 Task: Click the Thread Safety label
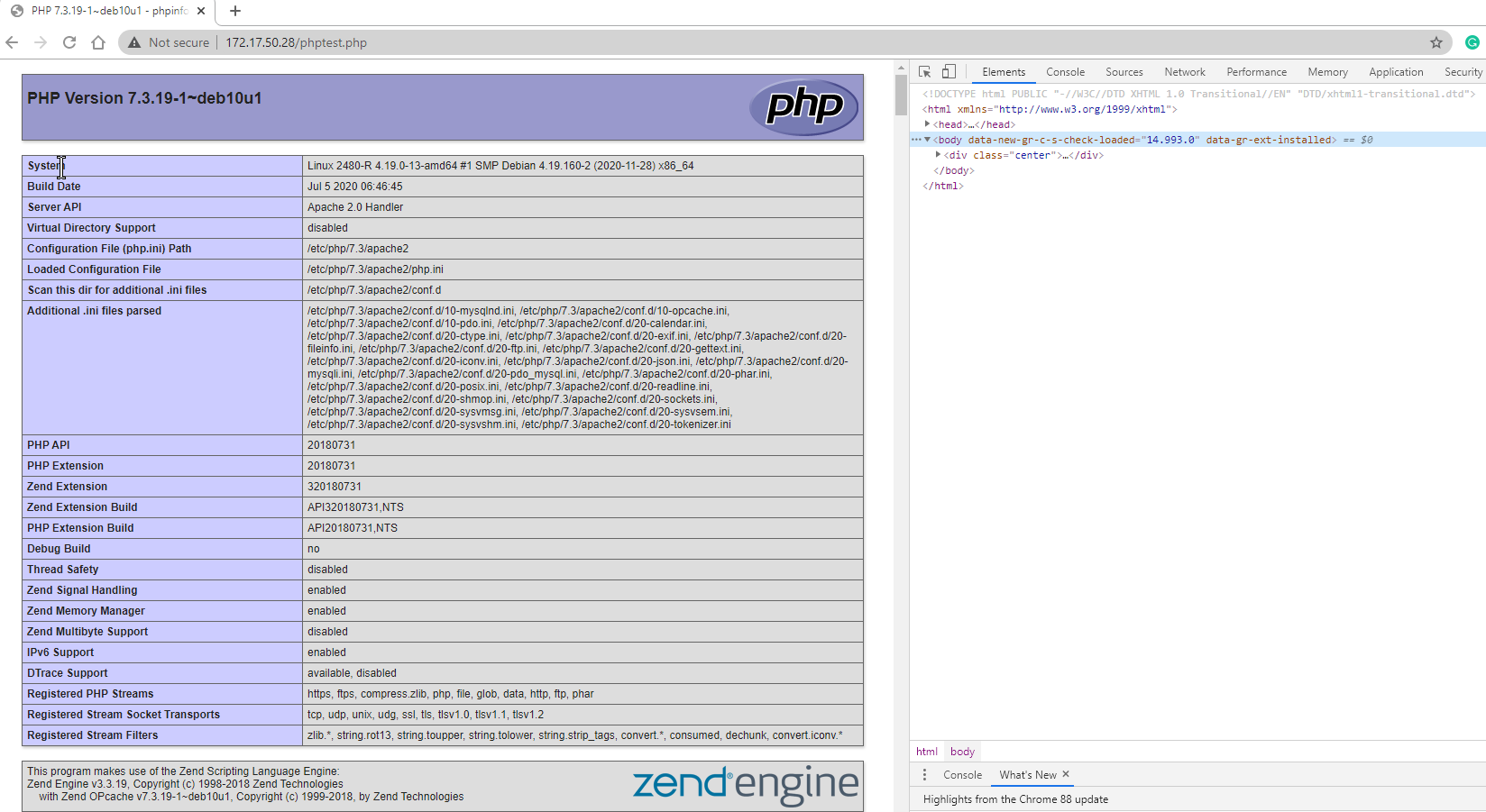[63, 570]
